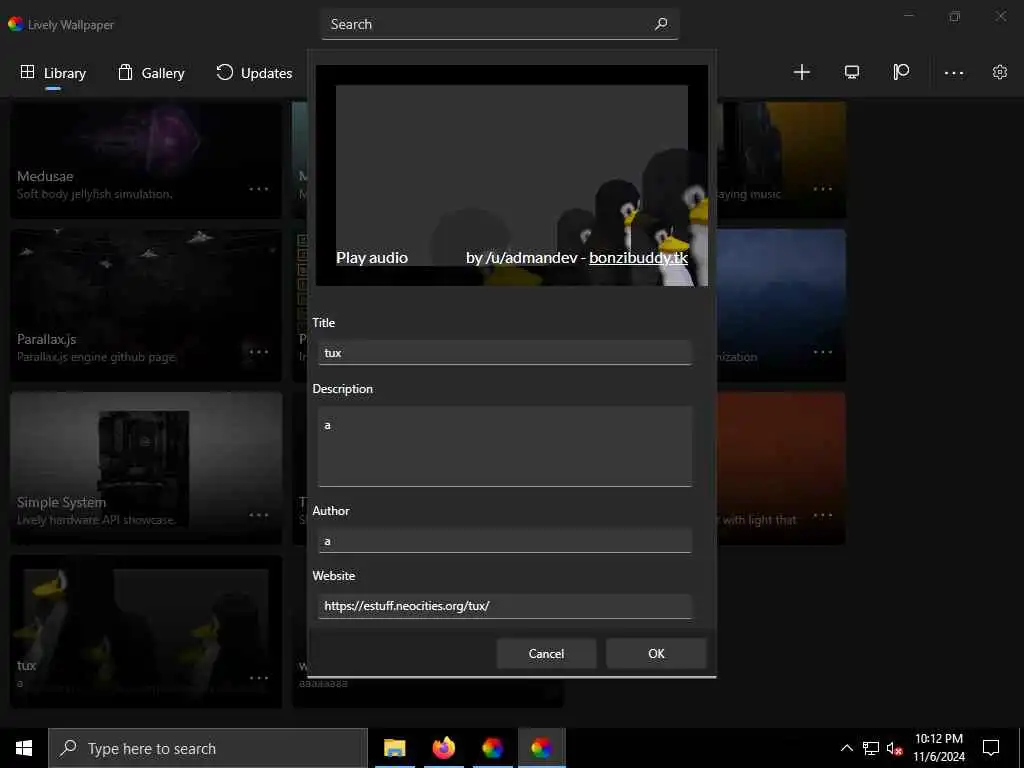Viewport: 1024px width, 768px height.
Task: Open the Gallery tab
Action: pos(152,73)
